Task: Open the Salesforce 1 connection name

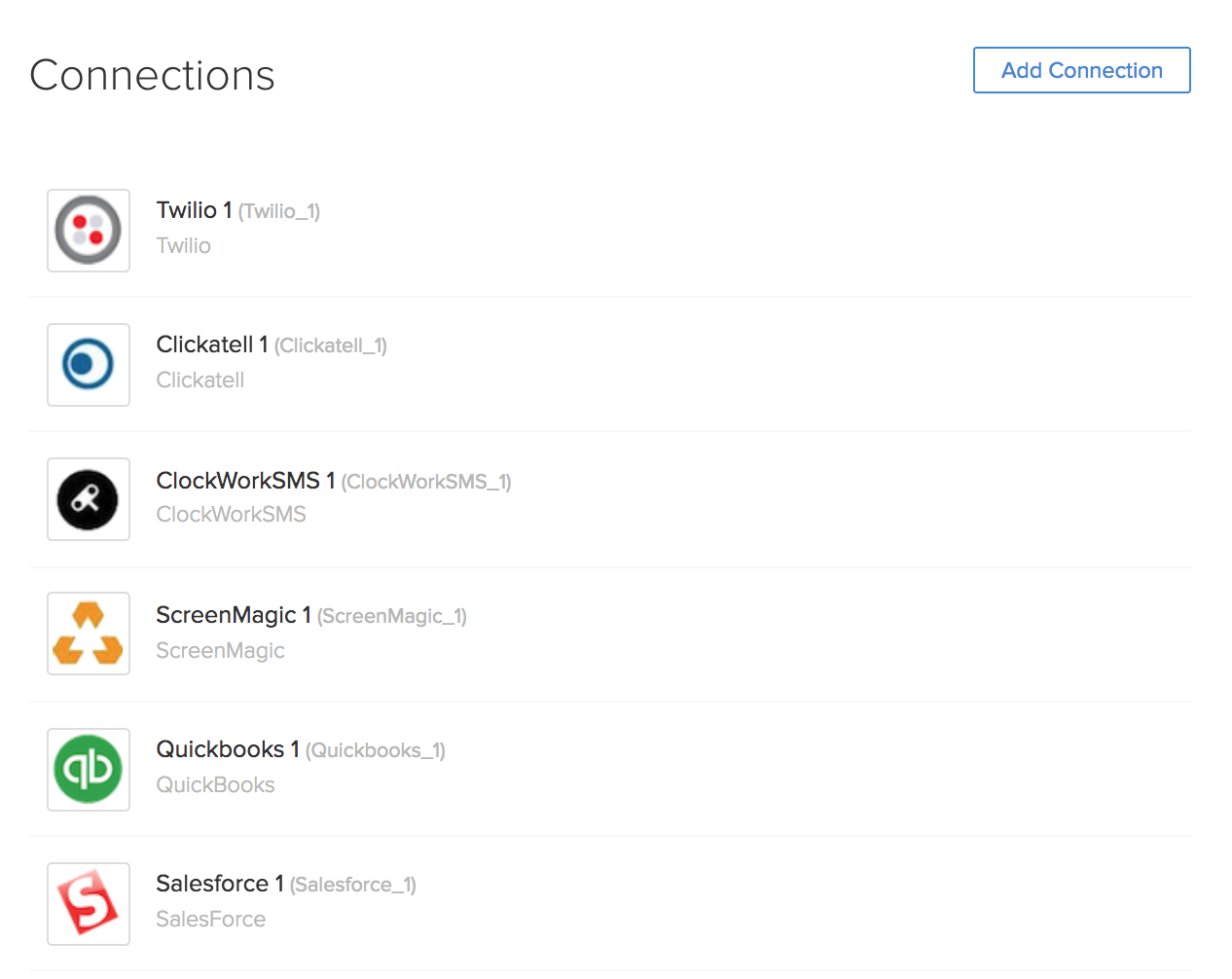Action: 220,884
